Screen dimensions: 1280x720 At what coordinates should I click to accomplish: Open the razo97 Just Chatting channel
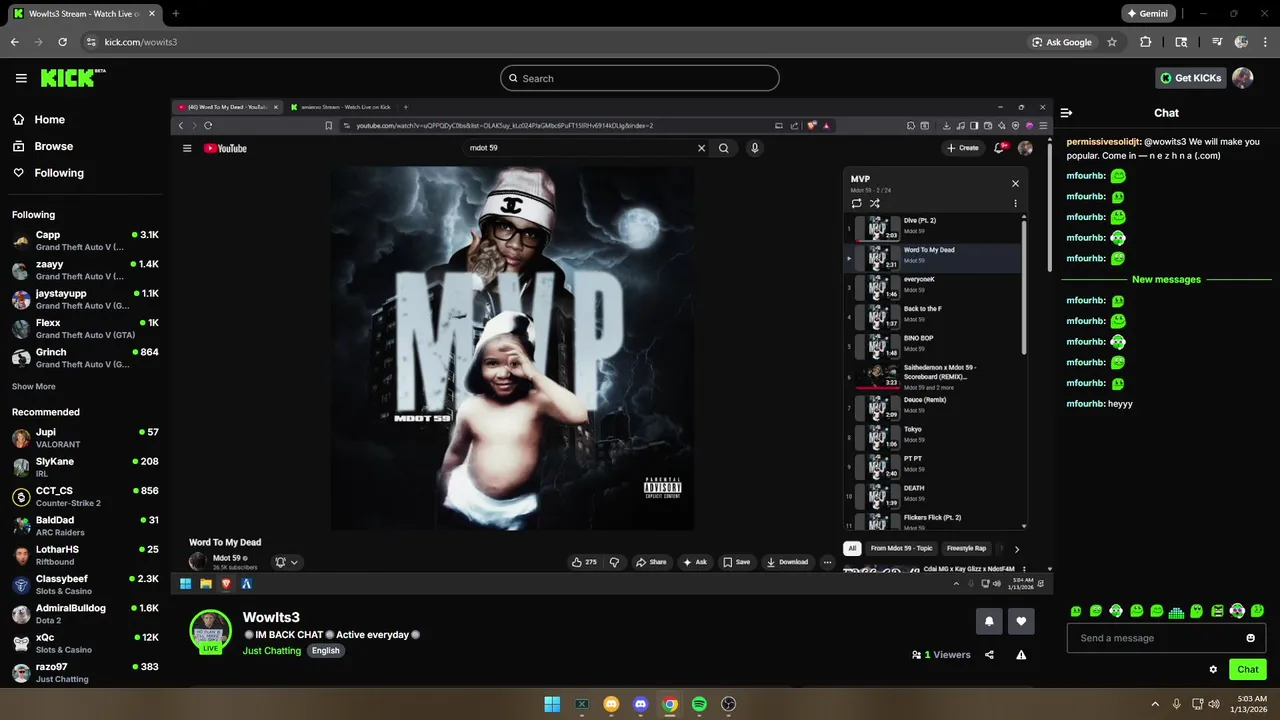[x=85, y=672]
